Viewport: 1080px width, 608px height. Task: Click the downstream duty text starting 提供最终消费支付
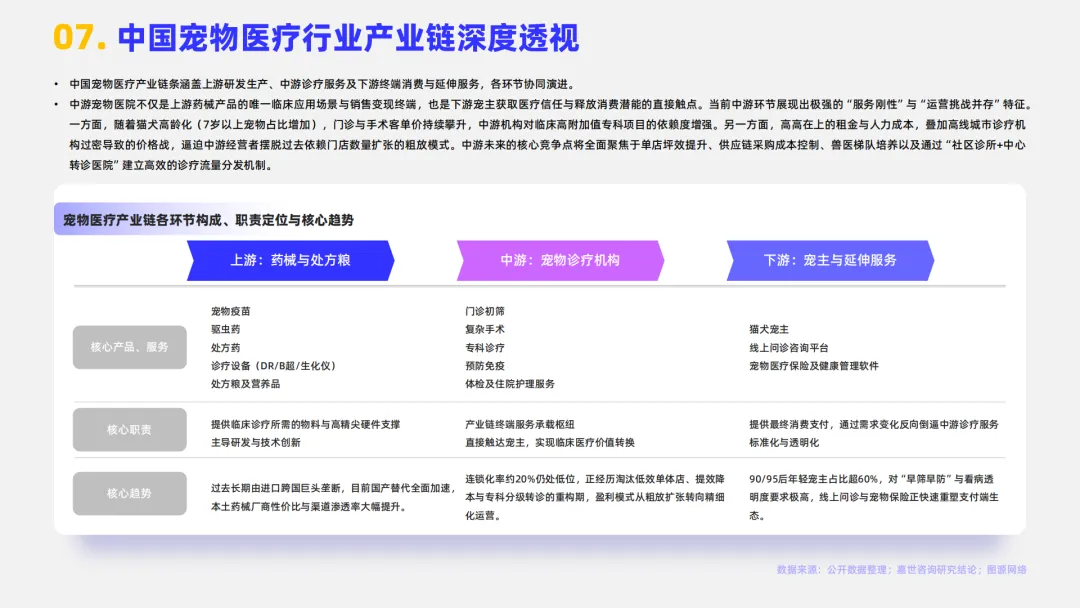[x=874, y=433]
